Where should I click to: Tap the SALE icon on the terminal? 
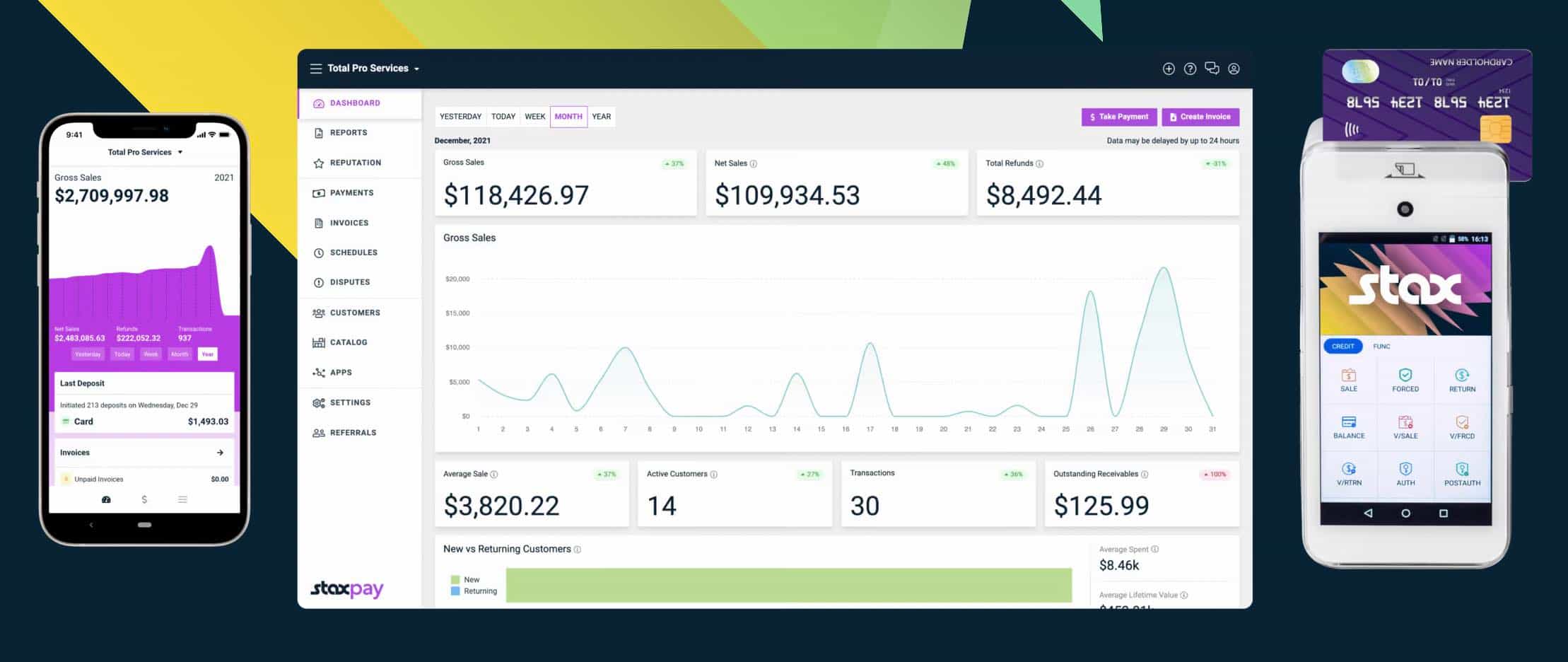pos(1348,380)
